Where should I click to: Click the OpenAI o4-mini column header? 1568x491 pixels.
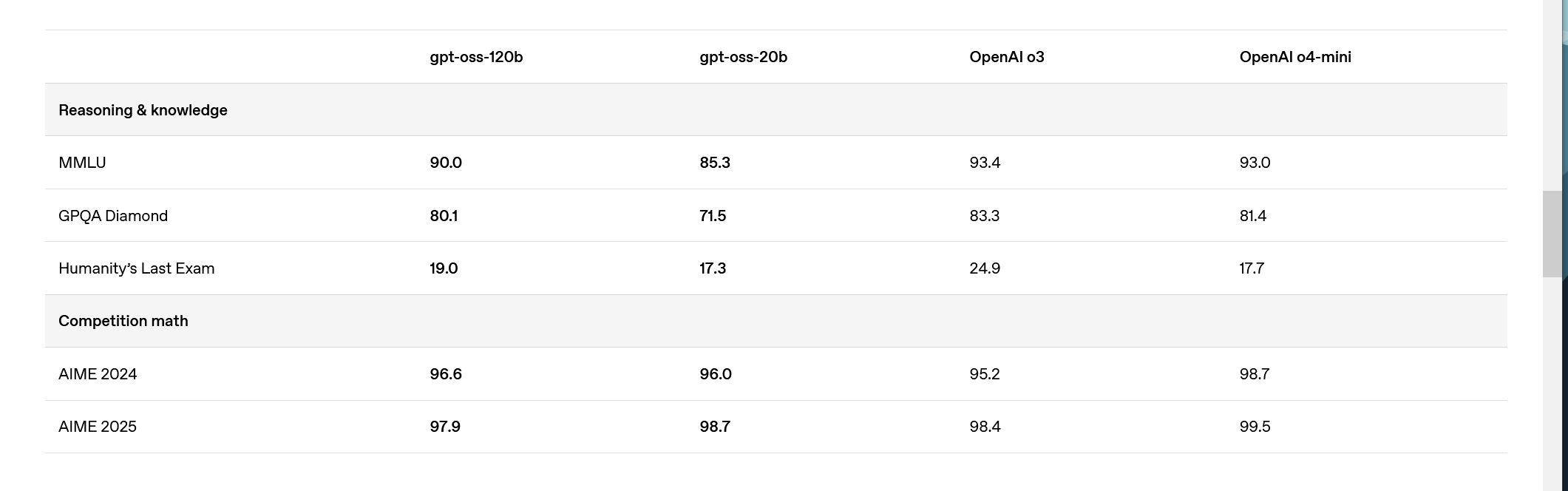pyautogui.click(x=1295, y=57)
